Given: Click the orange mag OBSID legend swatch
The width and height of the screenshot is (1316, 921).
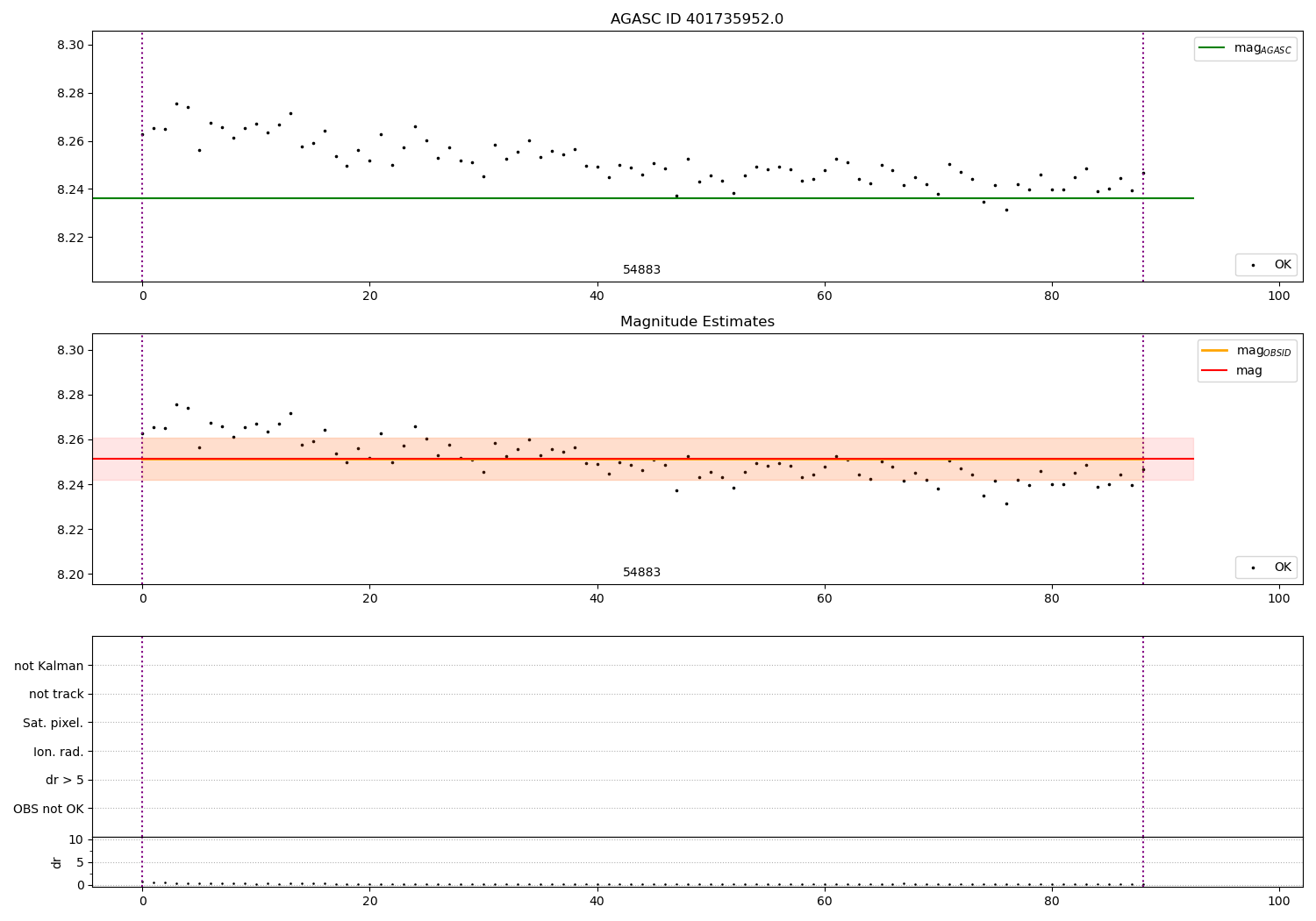Looking at the screenshot, I should [x=1215, y=350].
